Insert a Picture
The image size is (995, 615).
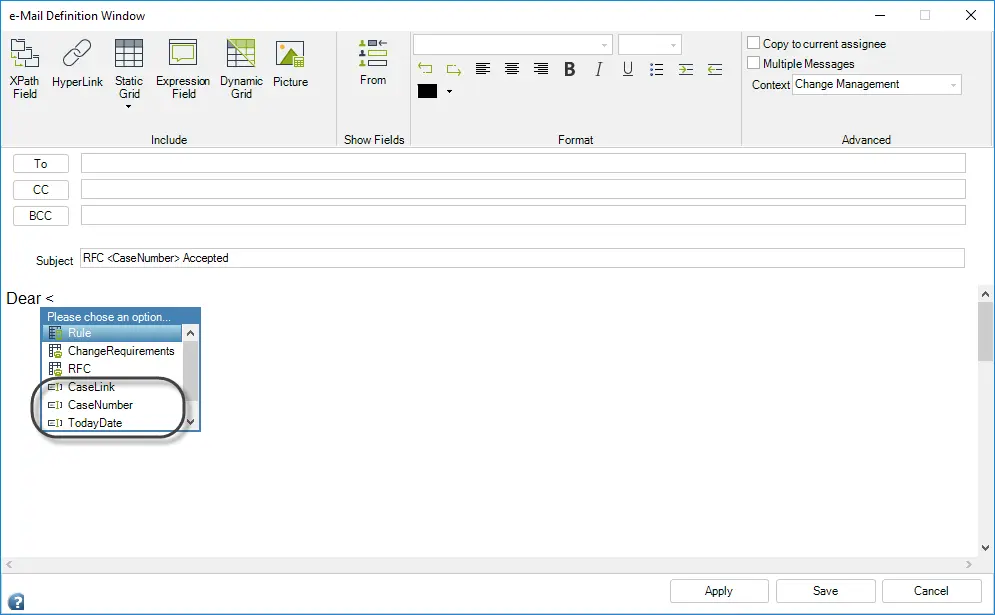click(x=290, y=63)
